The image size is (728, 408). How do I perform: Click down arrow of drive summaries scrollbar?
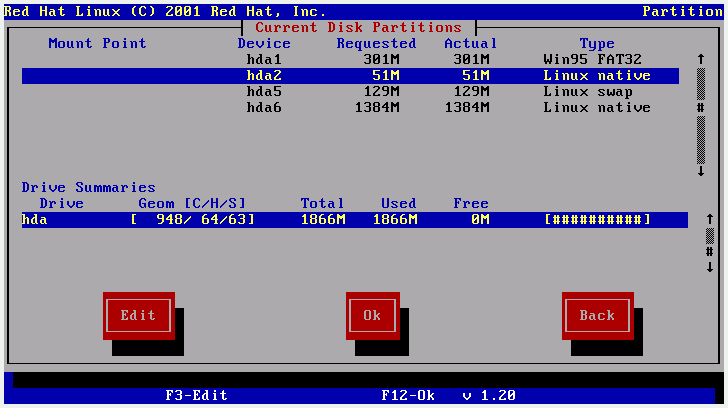[710, 267]
